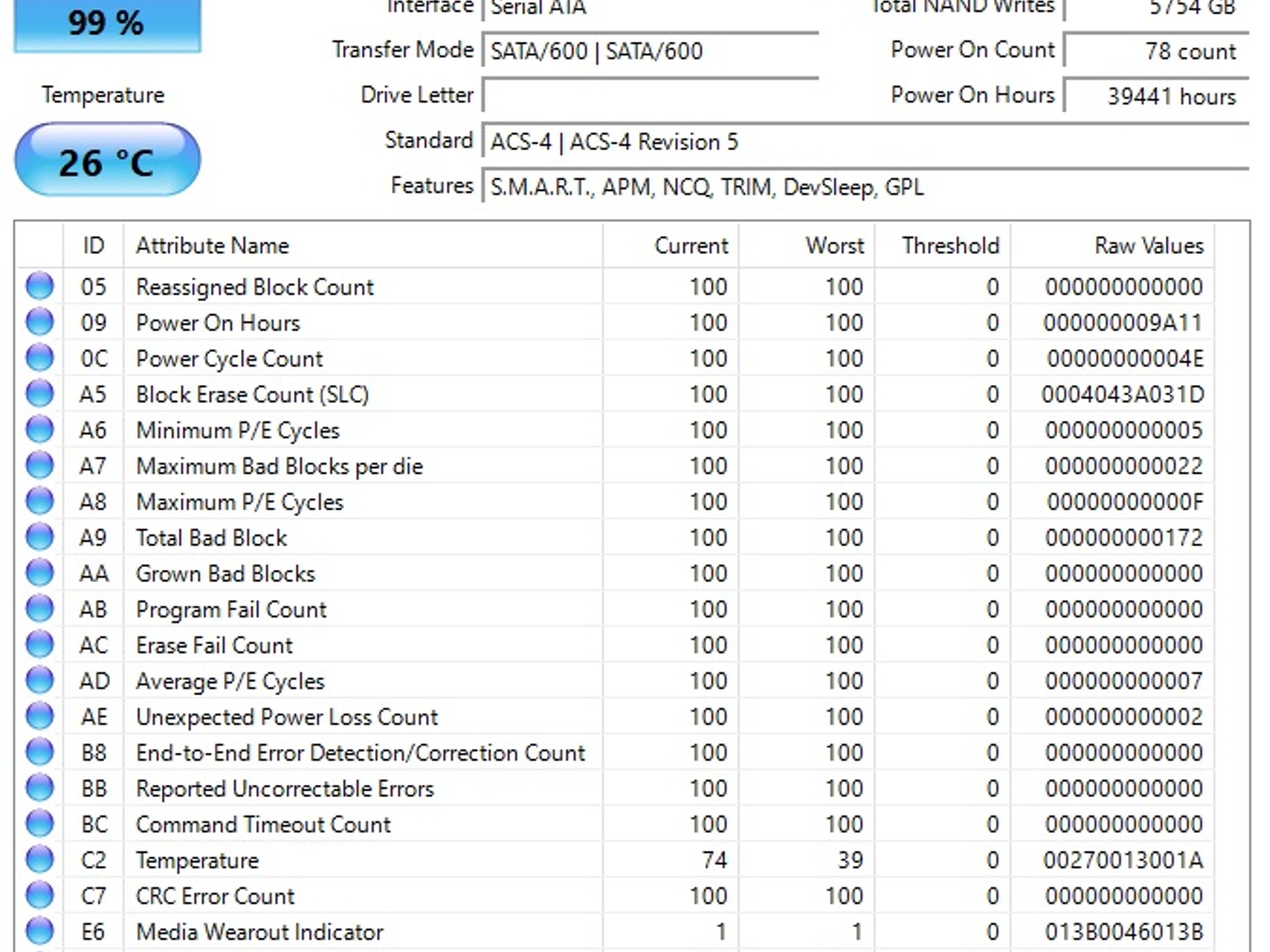Viewport: 1270px width, 952px height.
Task: Select End-to-End Error Detection/Correction Count name
Action: click(x=360, y=753)
